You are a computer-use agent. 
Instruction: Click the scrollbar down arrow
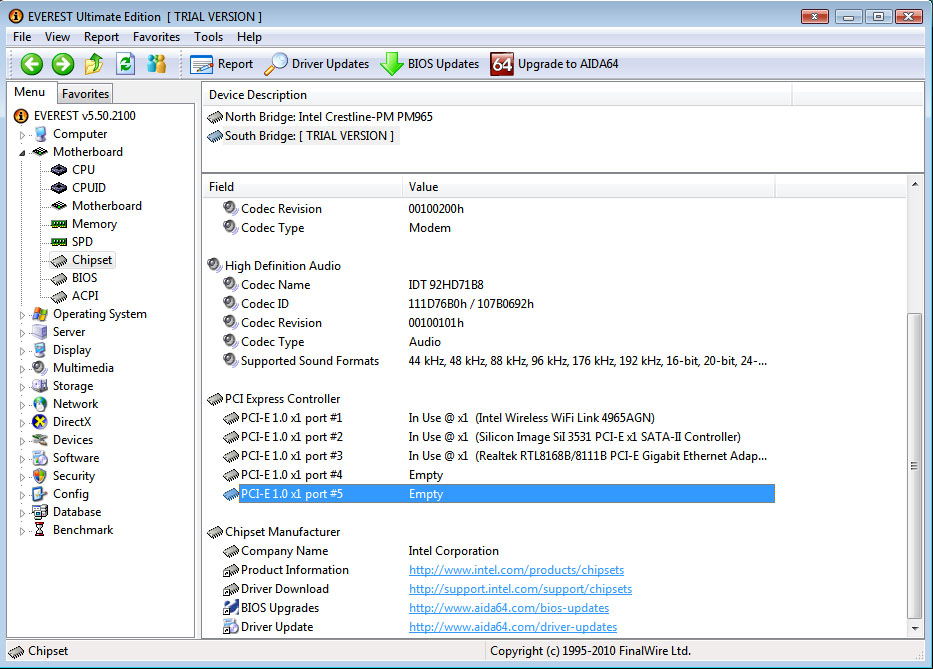pos(915,629)
